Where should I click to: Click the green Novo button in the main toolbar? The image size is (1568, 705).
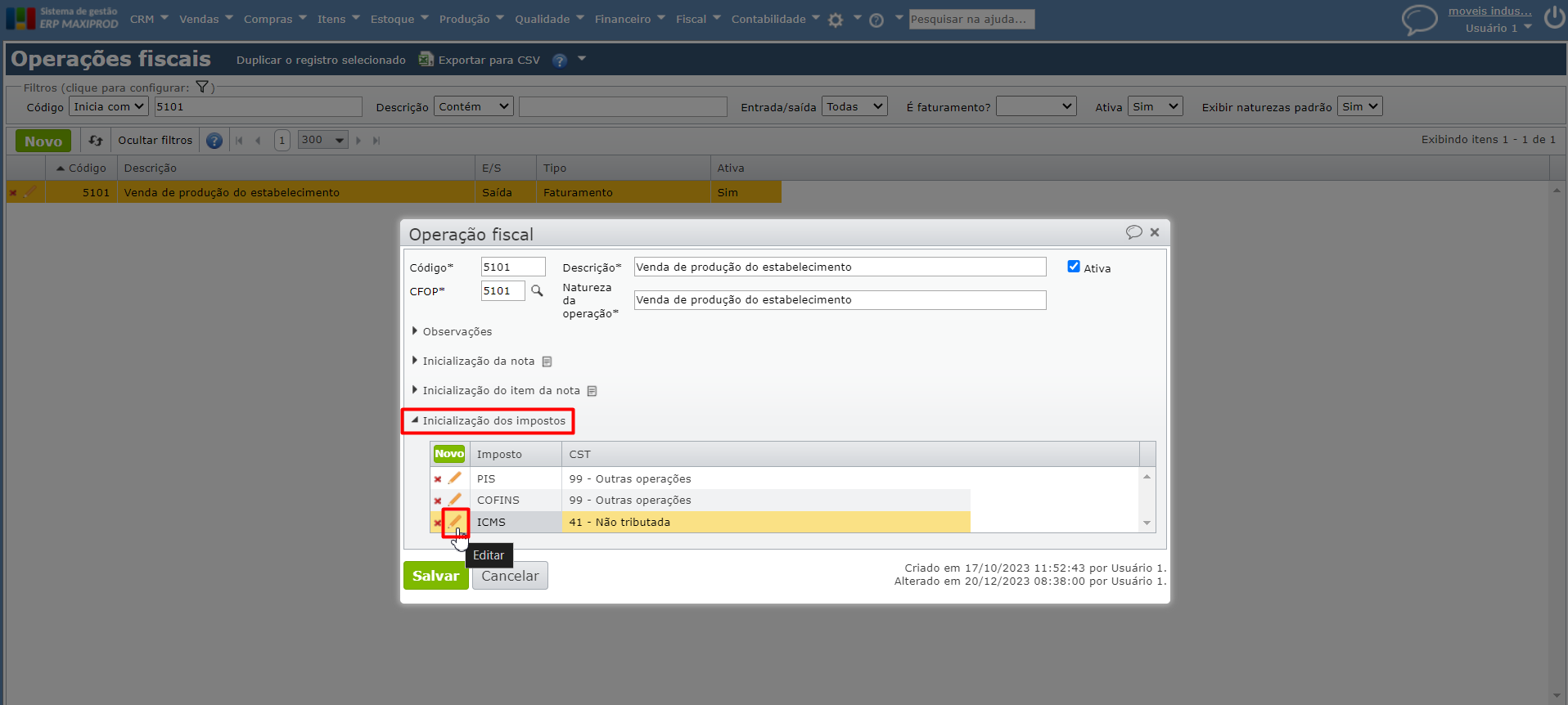pos(43,141)
